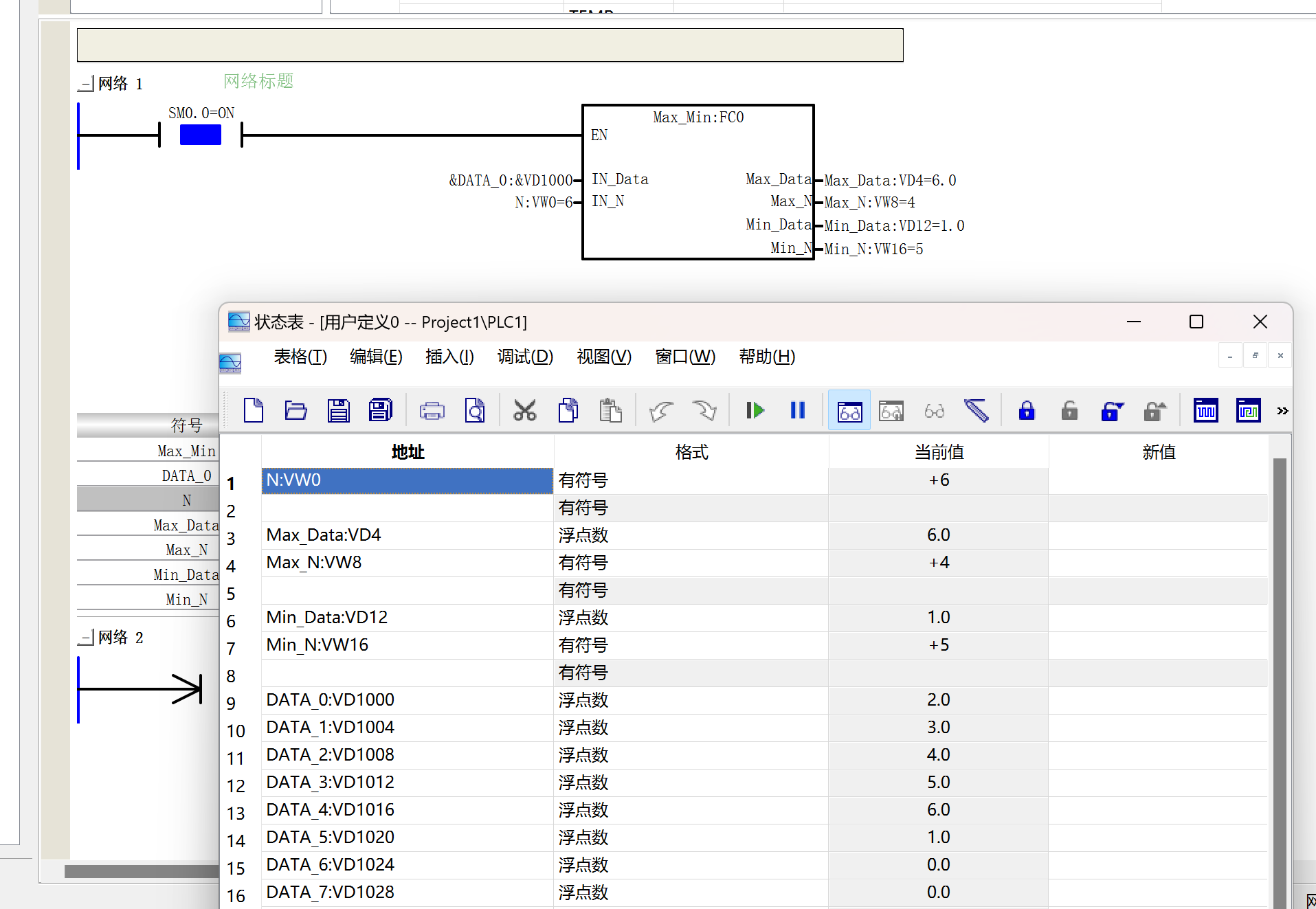This screenshot has width=1316, height=909.
Task: Select the DATA_0:VD1000 address cell
Action: [408, 700]
